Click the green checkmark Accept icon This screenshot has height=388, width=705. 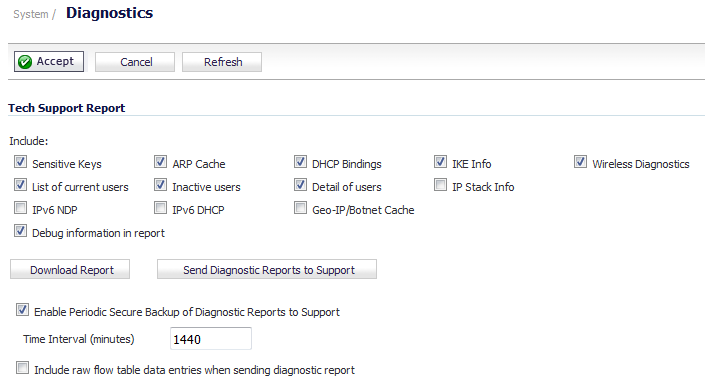[x=25, y=62]
